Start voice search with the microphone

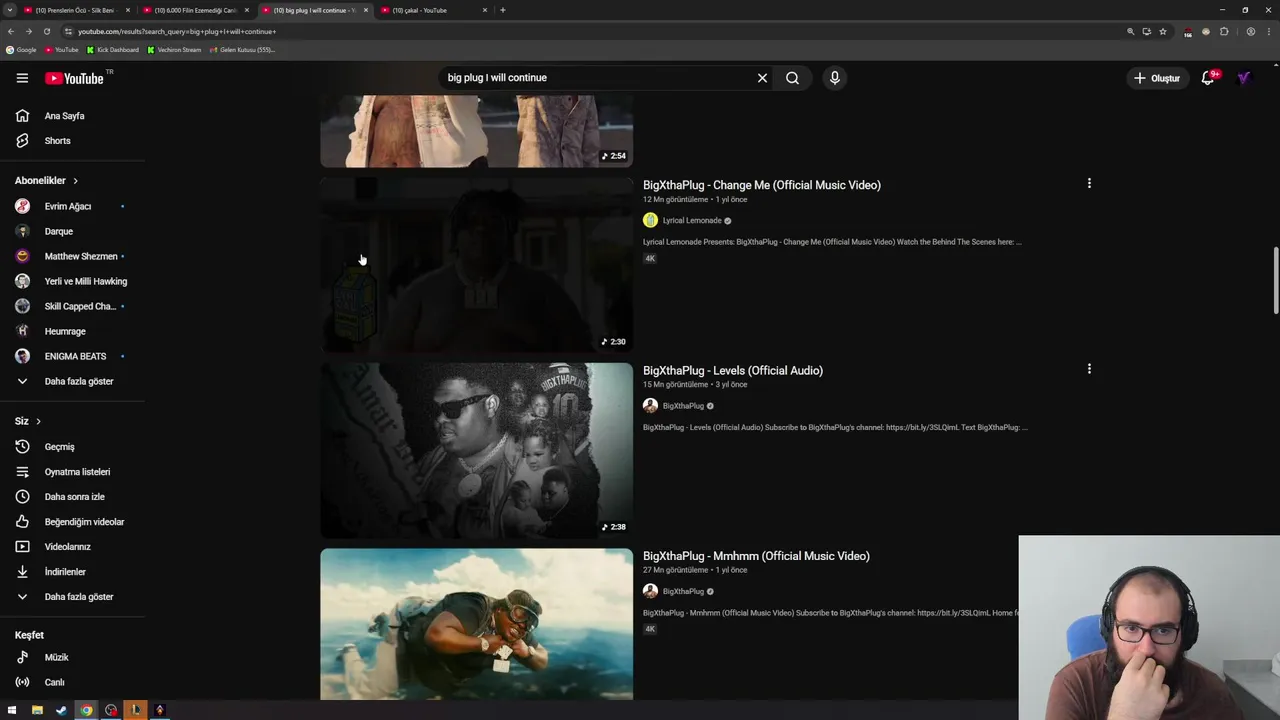click(x=835, y=78)
